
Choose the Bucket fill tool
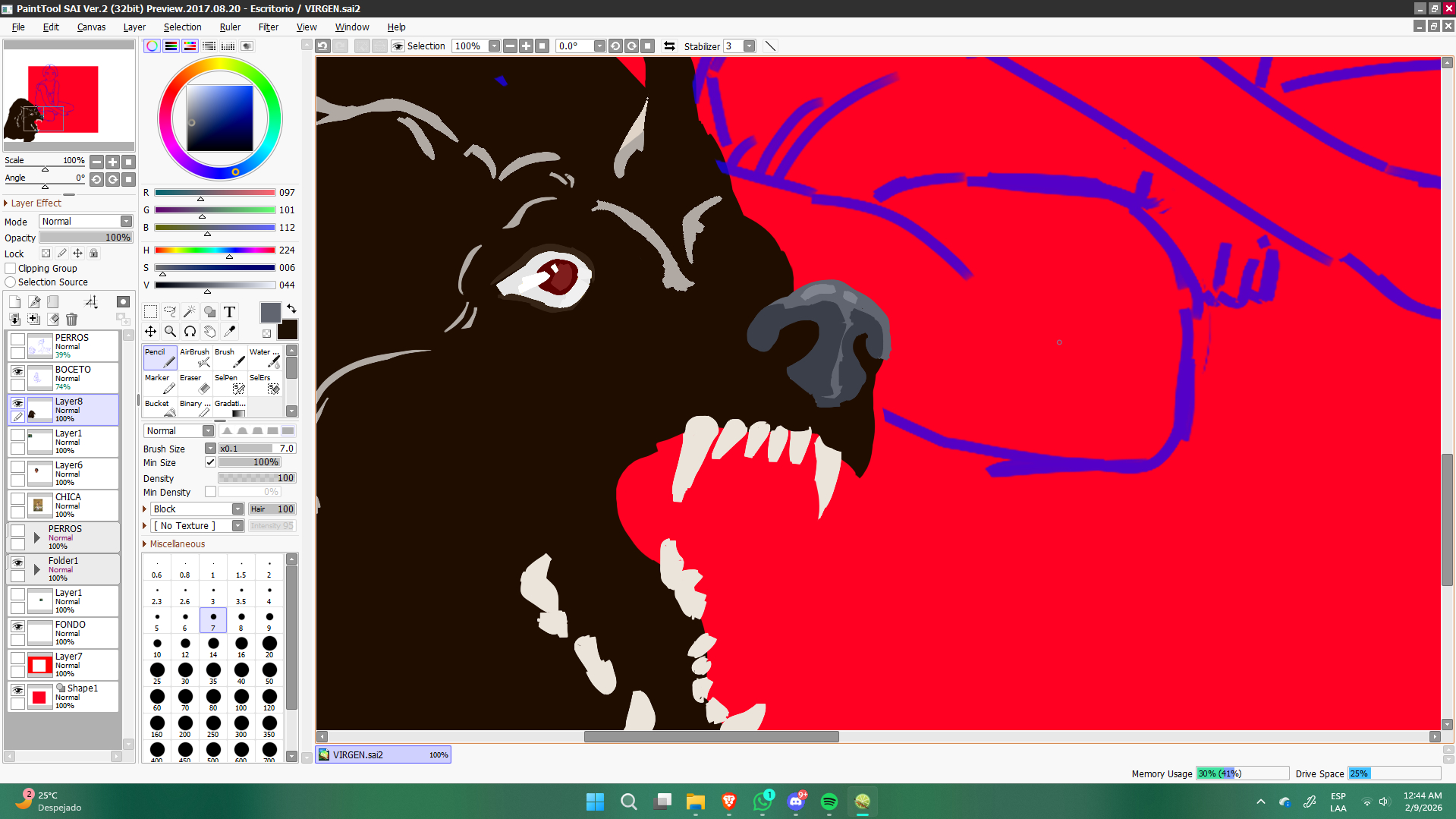pyautogui.click(x=160, y=408)
